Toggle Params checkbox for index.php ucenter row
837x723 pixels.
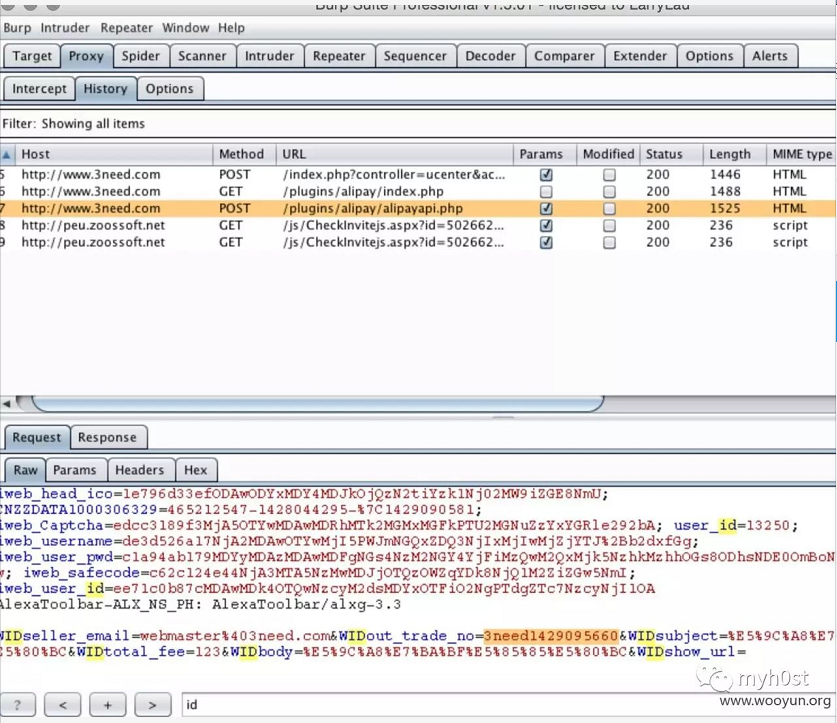546,175
